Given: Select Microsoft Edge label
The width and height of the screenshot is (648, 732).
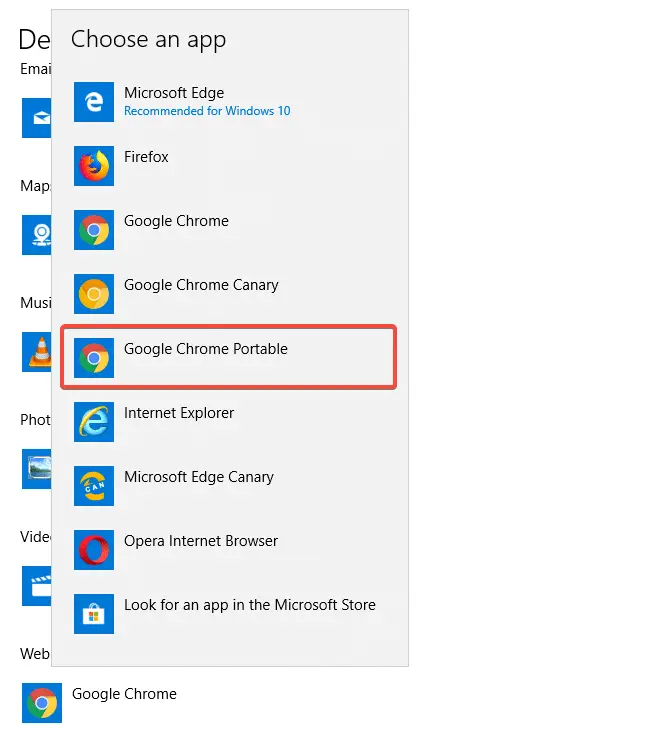Looking at the screenshot, I should pos(174,93).
